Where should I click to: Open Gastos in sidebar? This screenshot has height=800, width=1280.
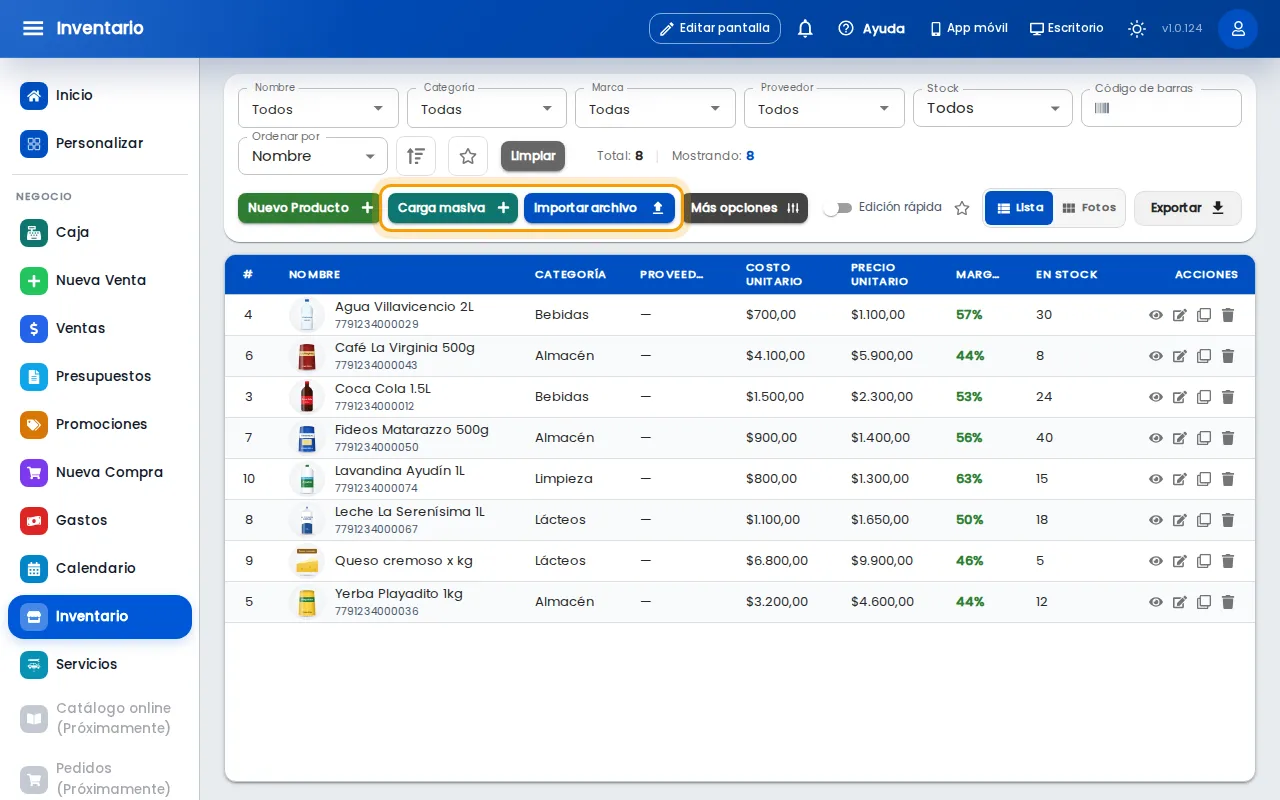point(100,520)
